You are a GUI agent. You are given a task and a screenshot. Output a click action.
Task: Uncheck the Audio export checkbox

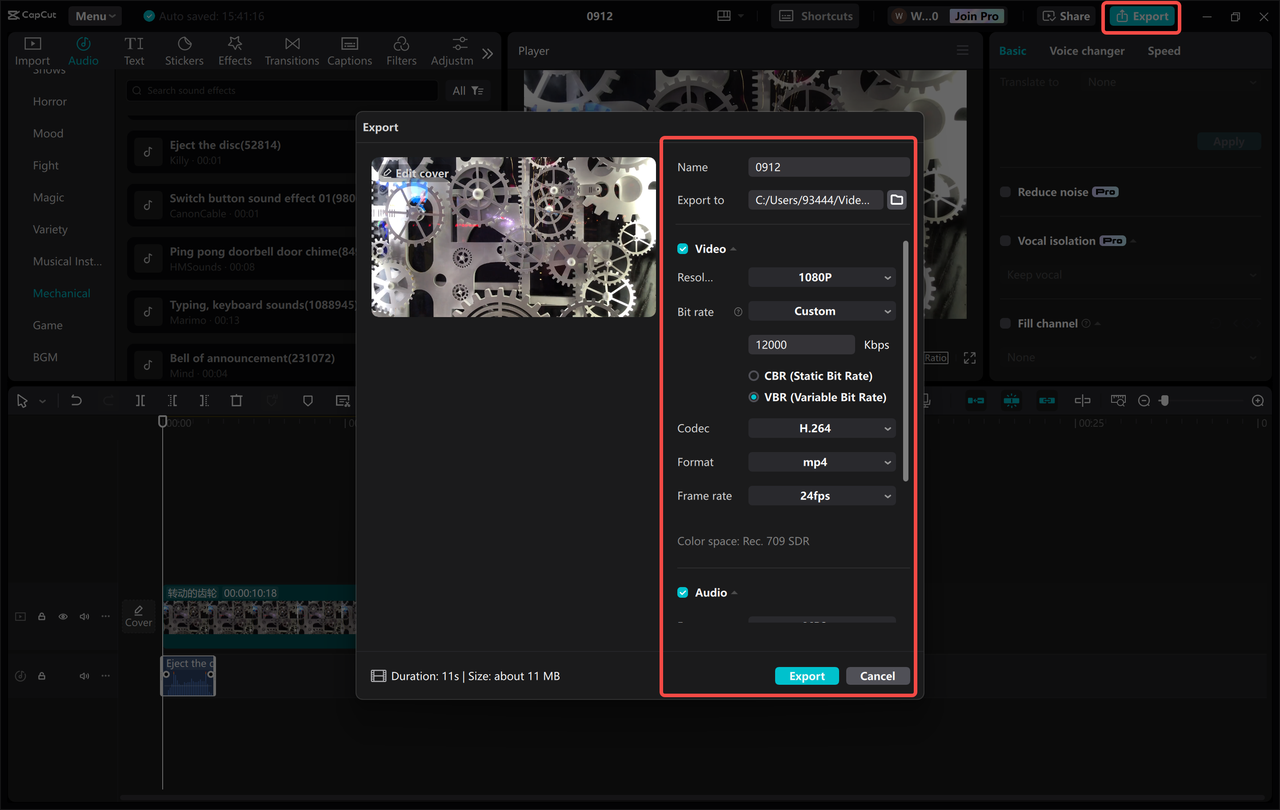coord(682,592)
